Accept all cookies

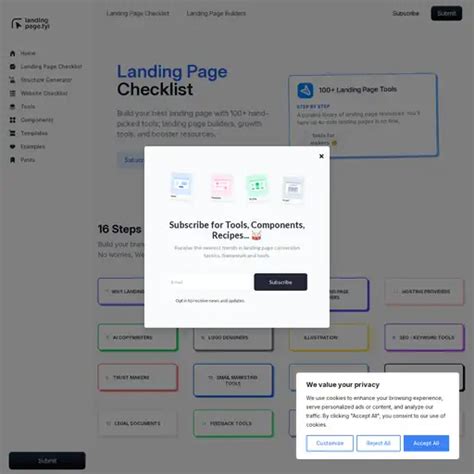pos(426,443)
